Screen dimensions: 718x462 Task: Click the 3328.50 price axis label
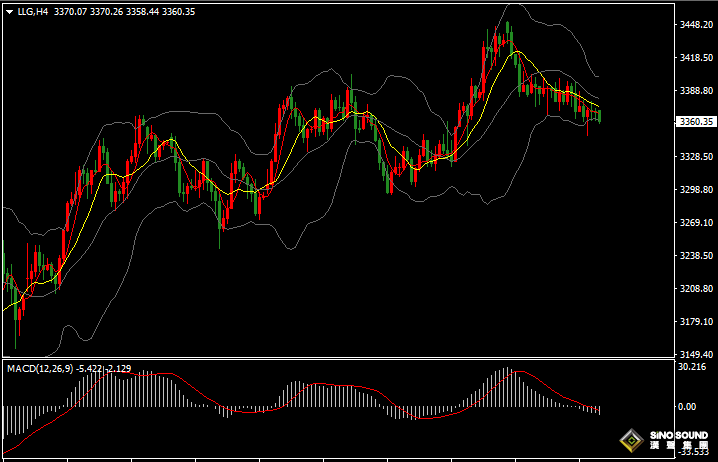(x=694, y=157)
